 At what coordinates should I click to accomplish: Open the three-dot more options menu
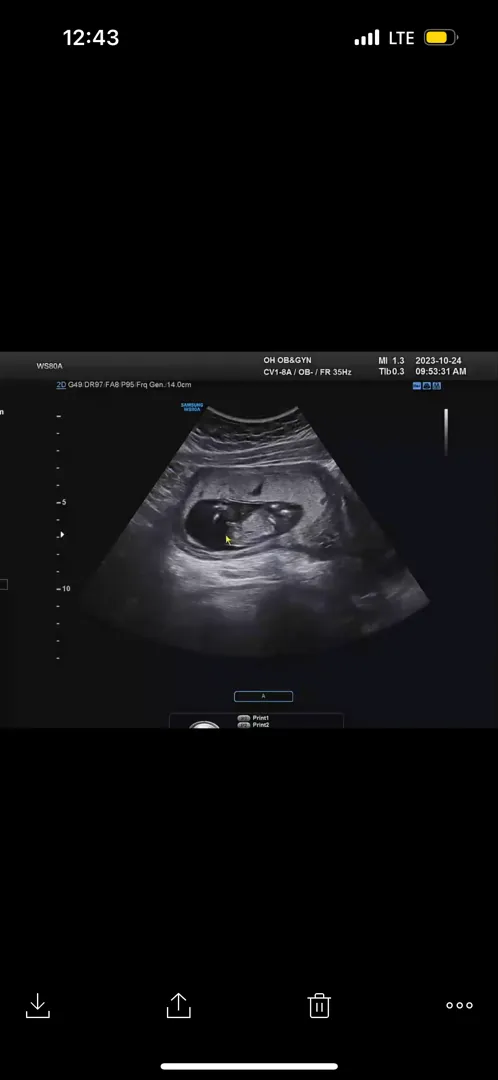click(459, 1006)
